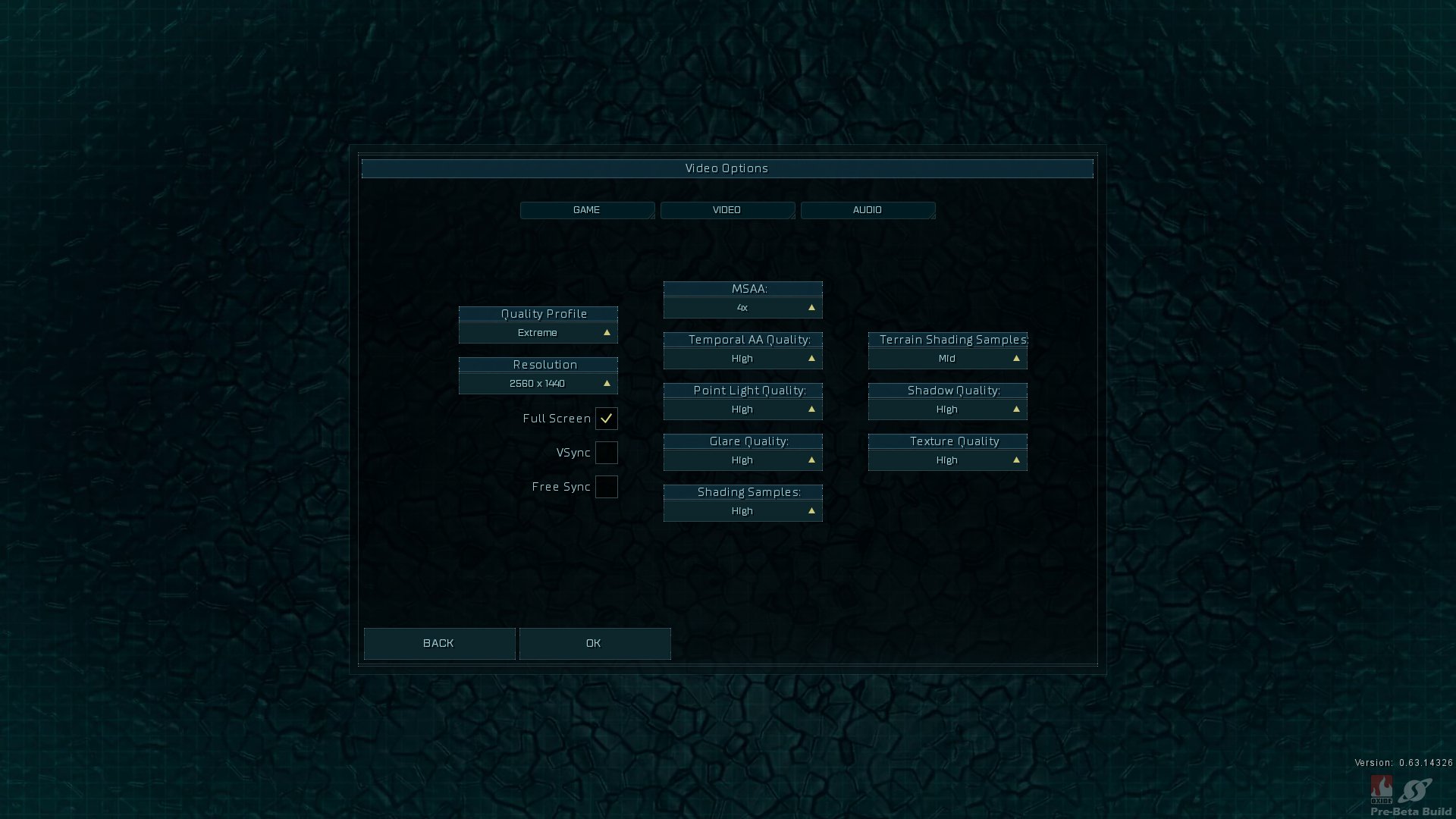Viewport: 1456px width, 819px height.
Task: Open the Glare Quality dropdown
Action: (x=742, y=460)
